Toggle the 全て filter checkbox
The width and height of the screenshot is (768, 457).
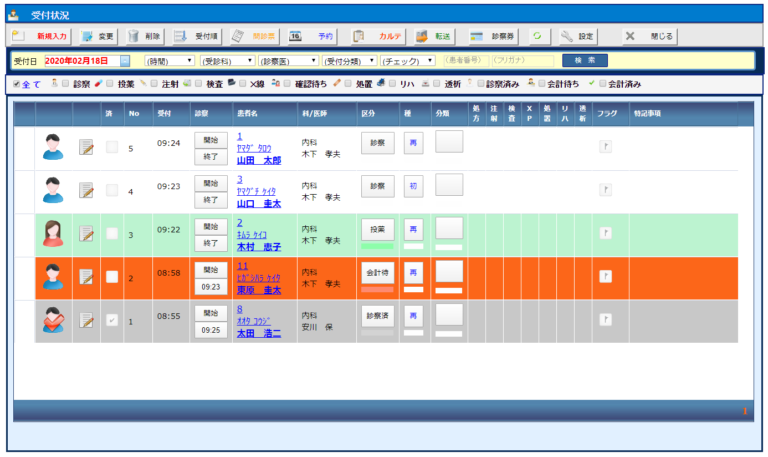click(x=17, y=84)
